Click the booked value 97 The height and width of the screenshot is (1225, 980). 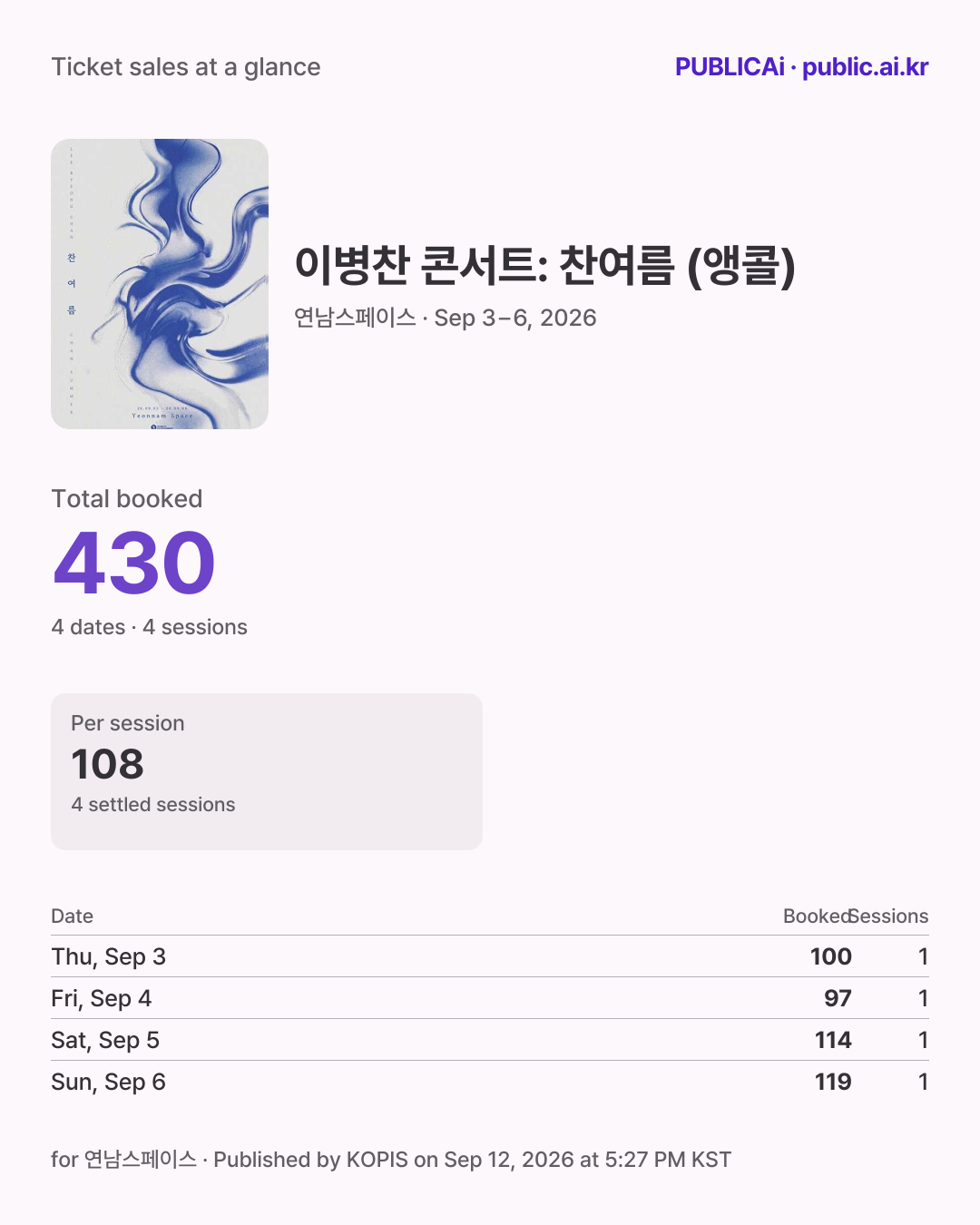[x=838, y=998]
